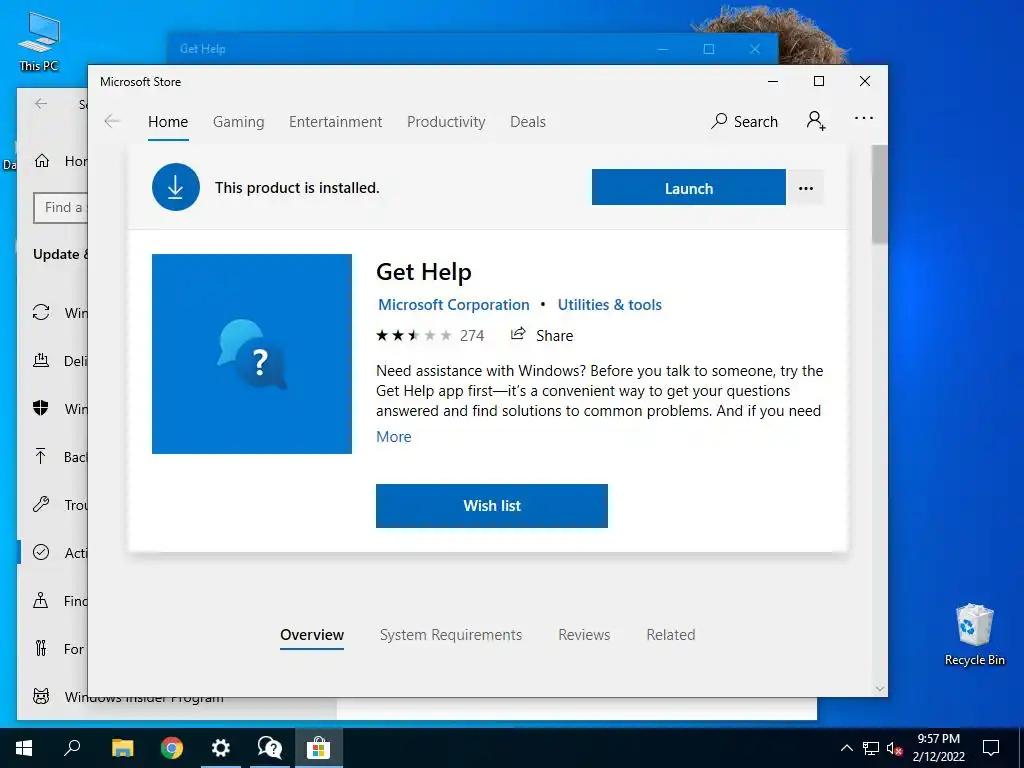Click the network status tray icon
Viewport: 1024px width, 768px height.
tap(871, 748)
